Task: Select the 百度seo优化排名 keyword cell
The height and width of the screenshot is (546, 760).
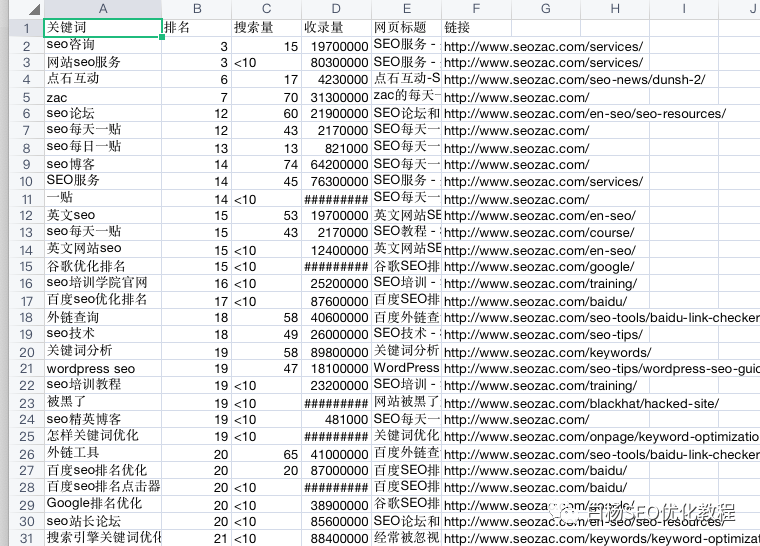Action: (x=103, y=301)
